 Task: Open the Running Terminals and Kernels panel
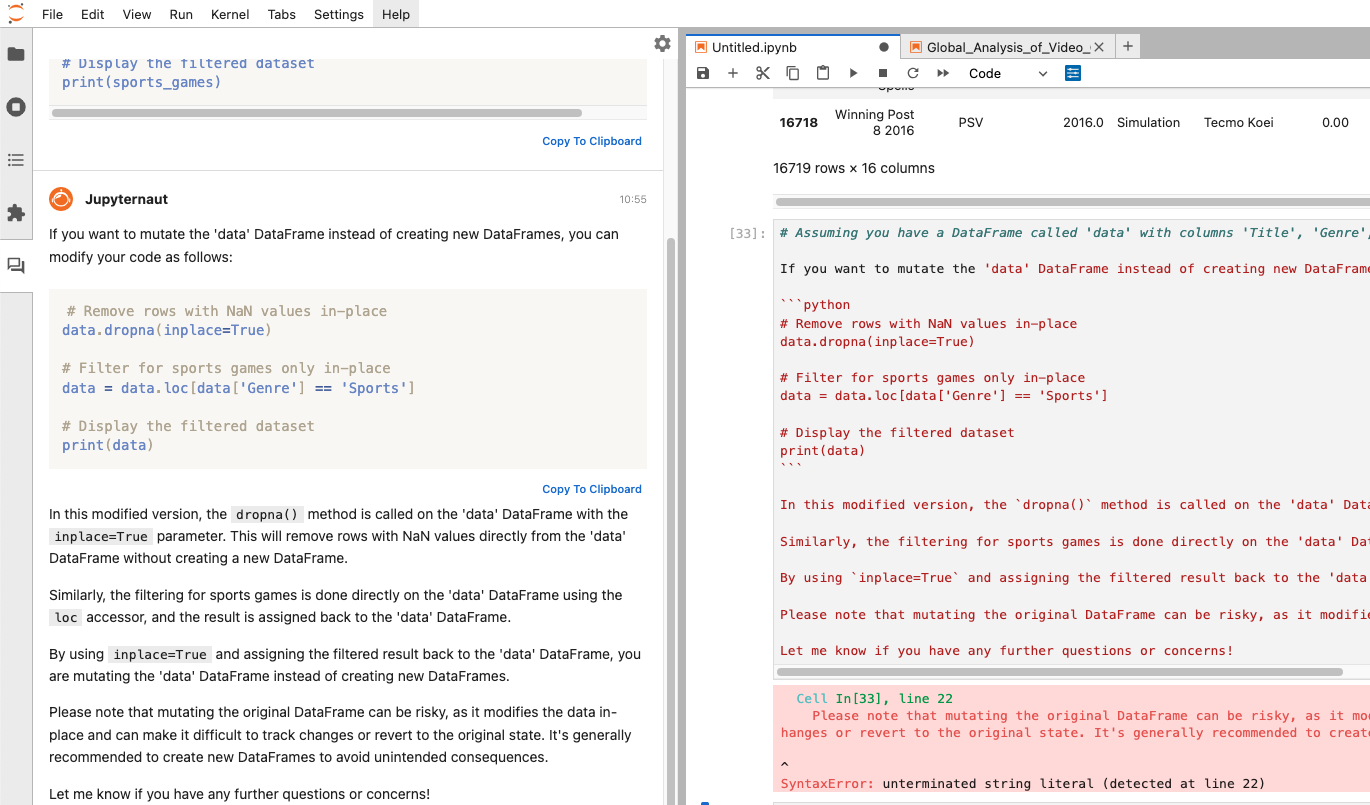point(16,107)
